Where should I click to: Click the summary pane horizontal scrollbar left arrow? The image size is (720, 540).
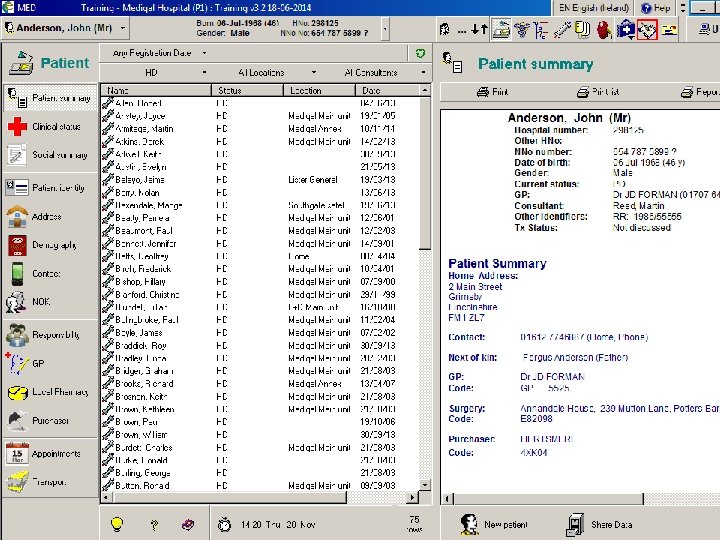(448, 499)
